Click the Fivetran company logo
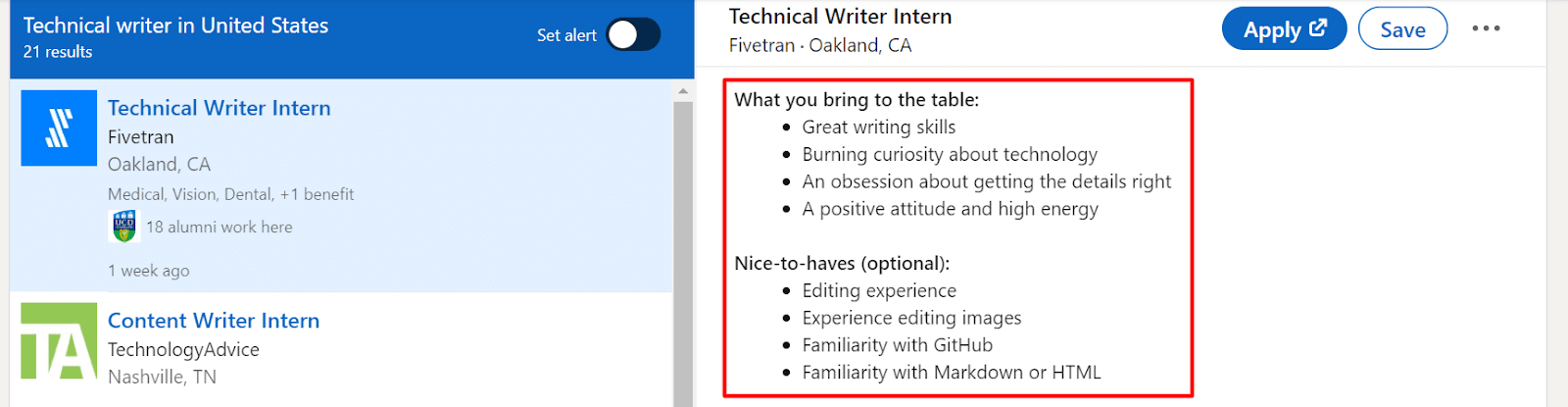1568x407 pixels. 59,128
